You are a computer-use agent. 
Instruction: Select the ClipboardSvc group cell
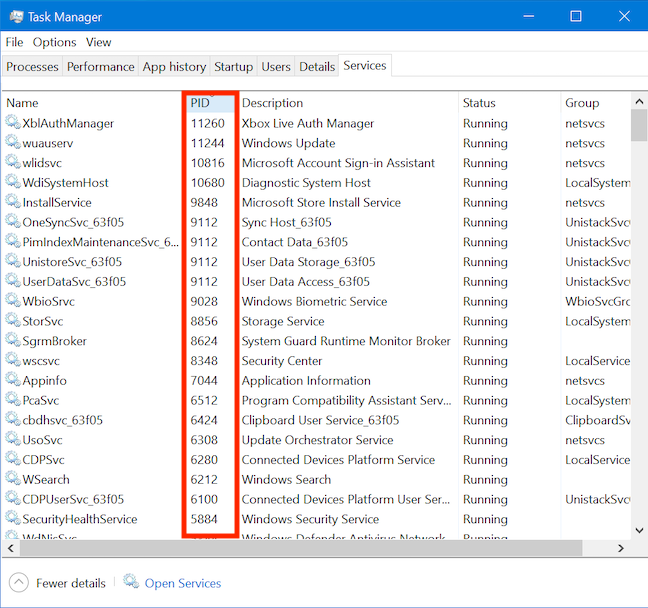click(x=598, y=420)
